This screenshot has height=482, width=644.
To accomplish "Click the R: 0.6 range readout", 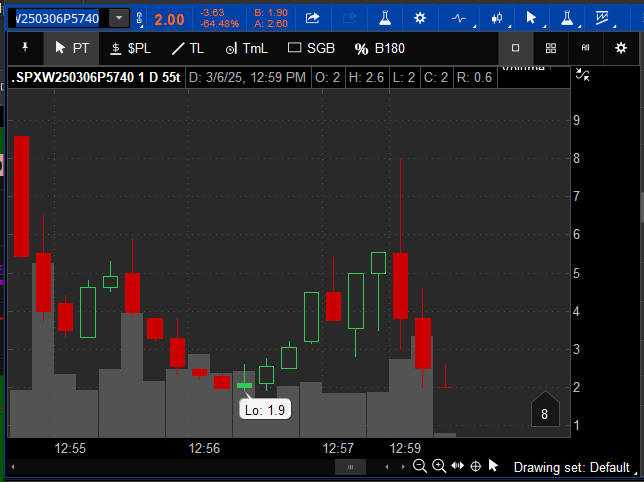I will (474, 78).
